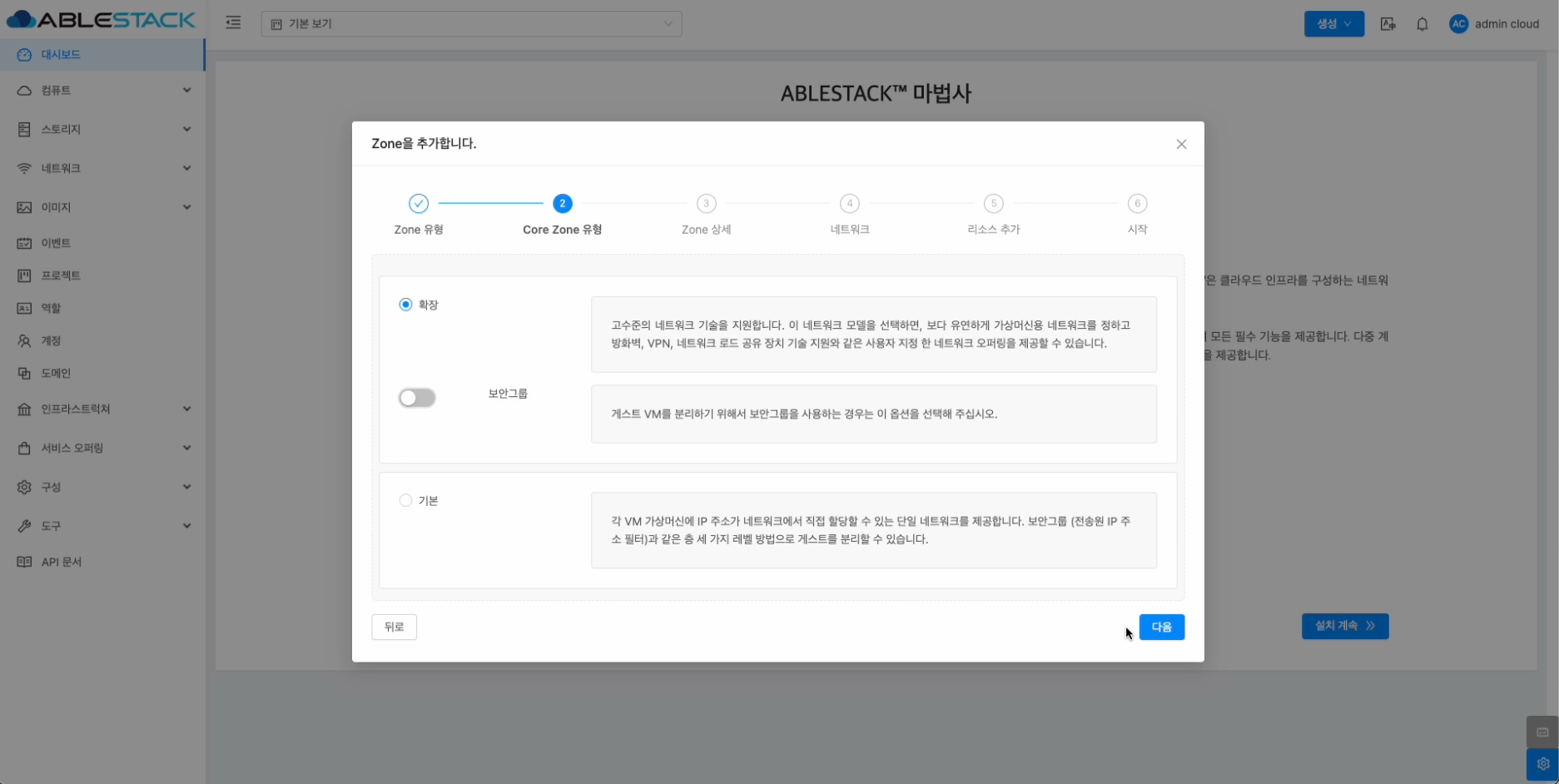This screenshot has height=784, width=1559.
Task: Expand the 인프라스트럭쳐 menu chevron
Action: click(186, 409)
